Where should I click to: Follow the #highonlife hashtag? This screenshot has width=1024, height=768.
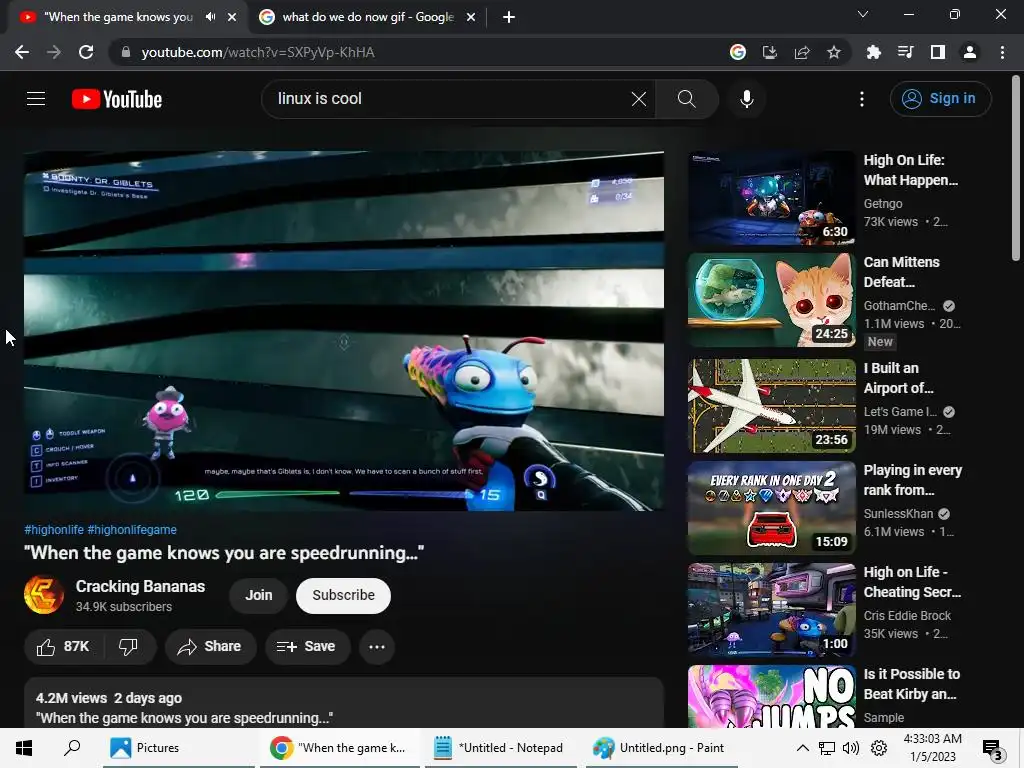click(54, 530)
